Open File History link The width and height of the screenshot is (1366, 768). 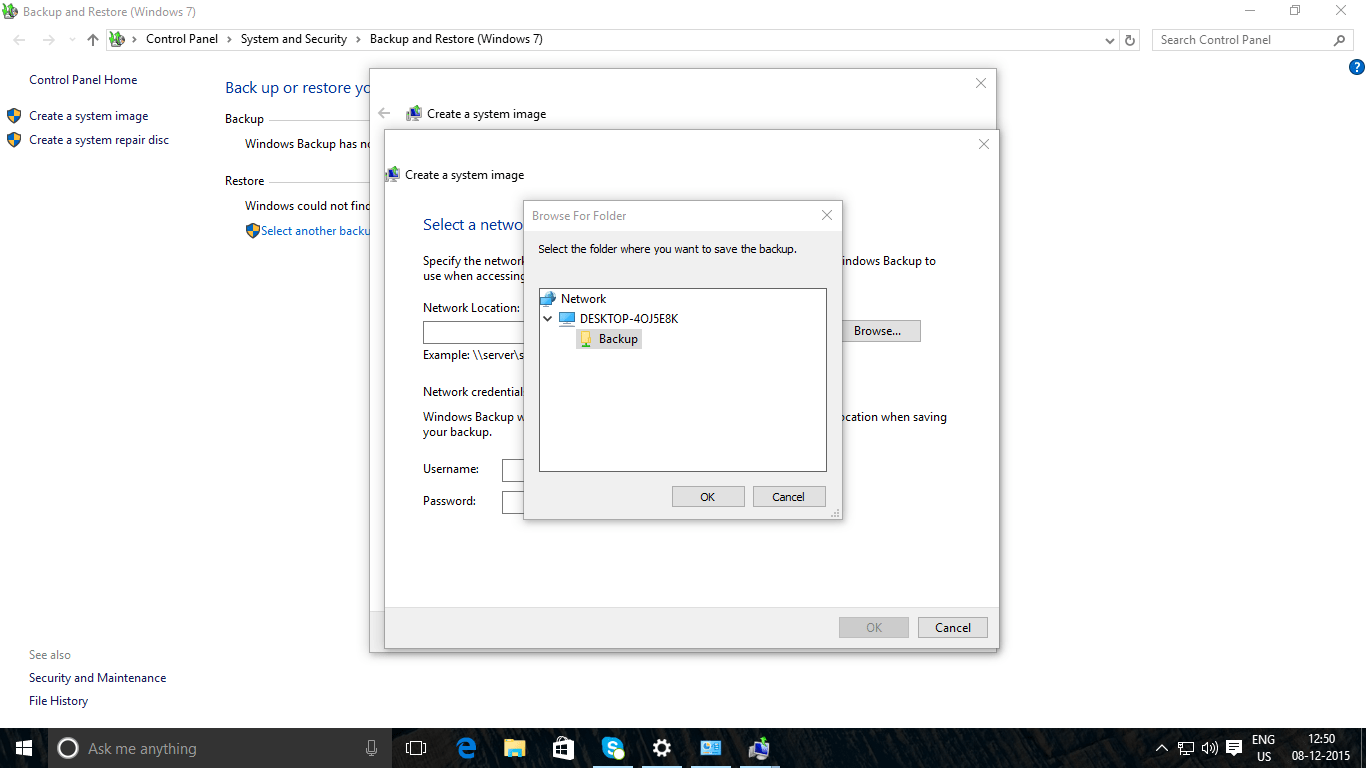58,701
